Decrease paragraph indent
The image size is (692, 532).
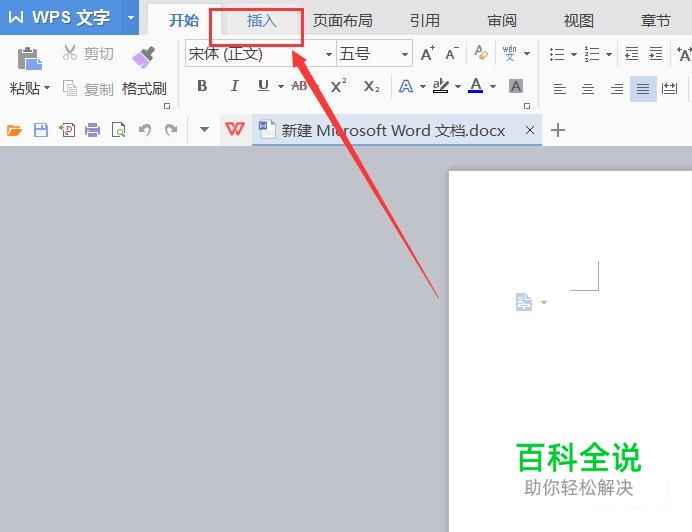tap(632, 53)
